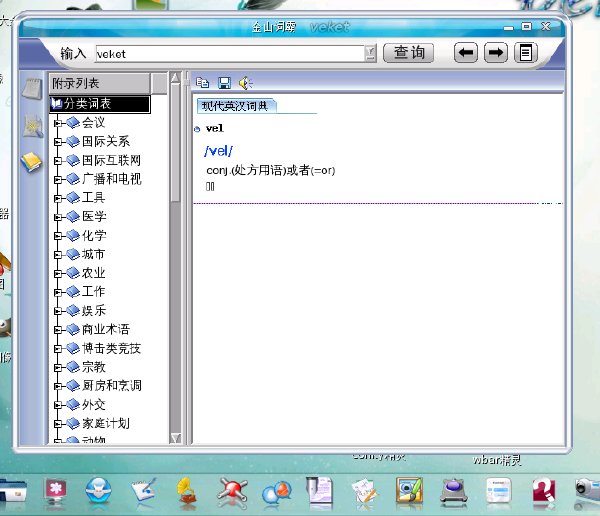Click the save floppy disk icon
600x516 pixels.
pos(224,83)
